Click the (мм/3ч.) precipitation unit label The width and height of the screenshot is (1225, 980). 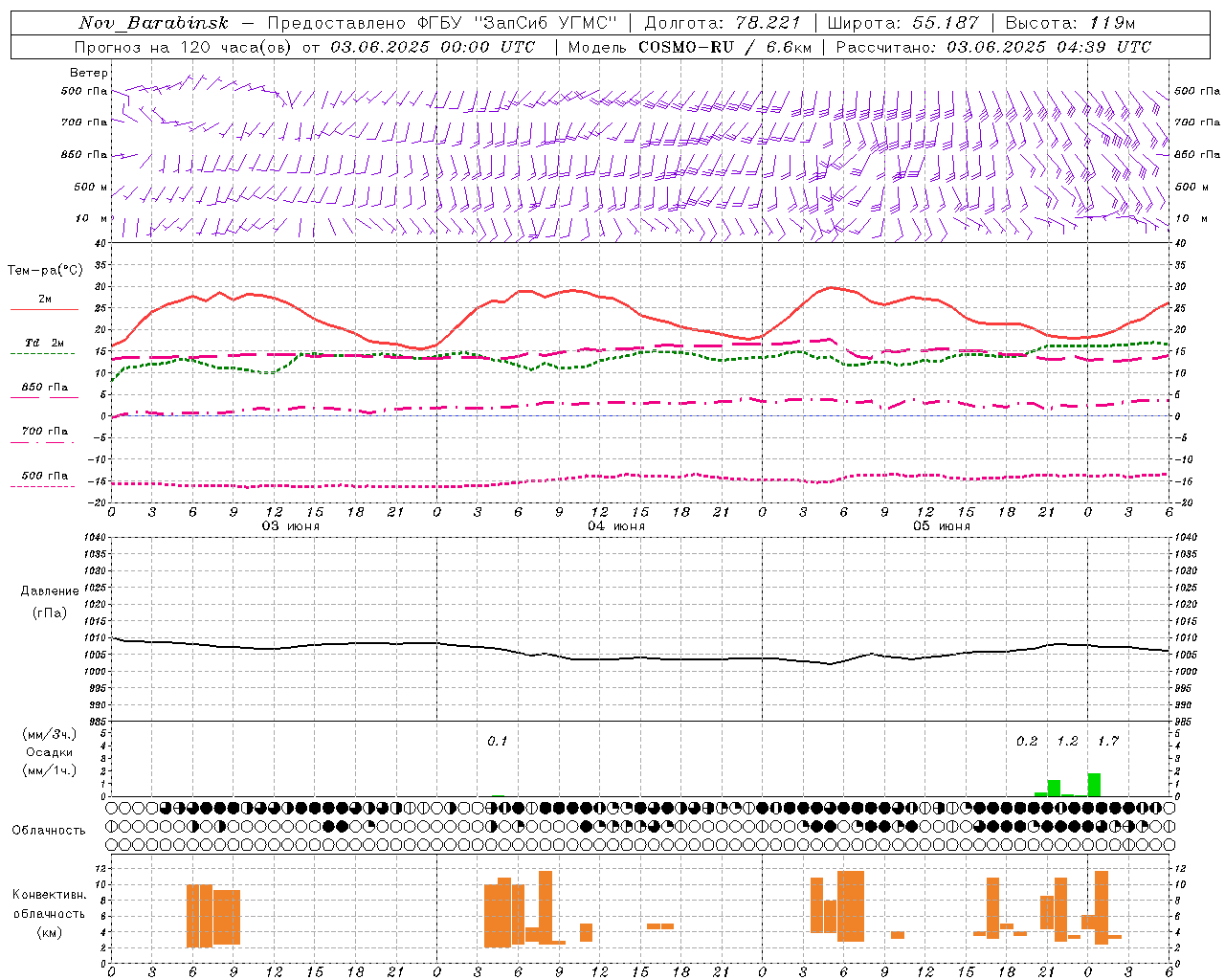coord(50,734)
